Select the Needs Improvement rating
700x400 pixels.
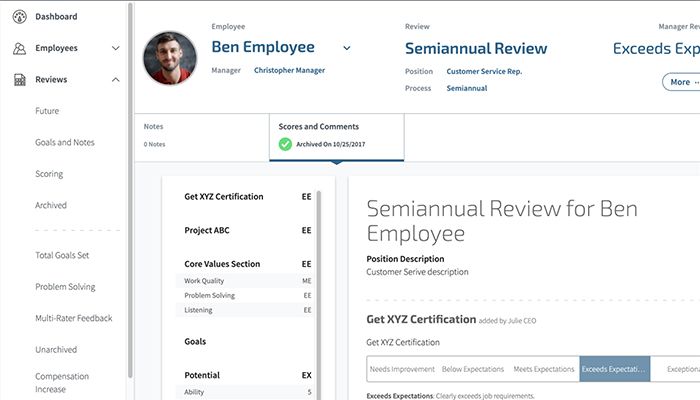click(x=400, y=369)
